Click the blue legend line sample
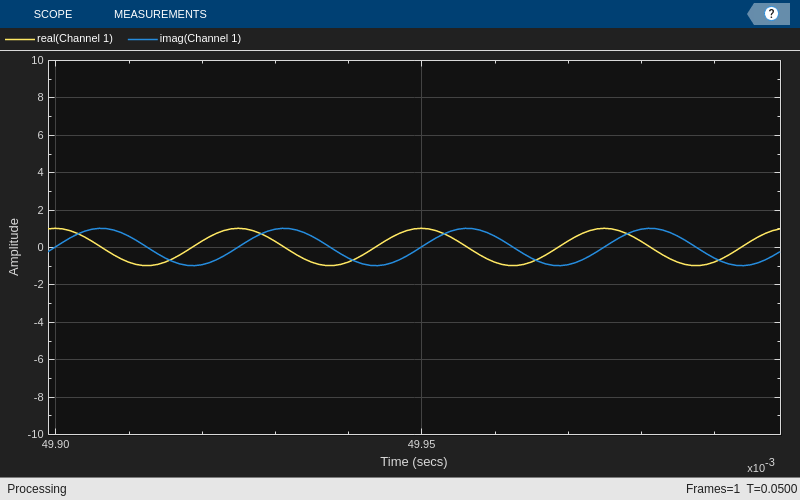This screenshot has width=800, height=500. (143, 39)
